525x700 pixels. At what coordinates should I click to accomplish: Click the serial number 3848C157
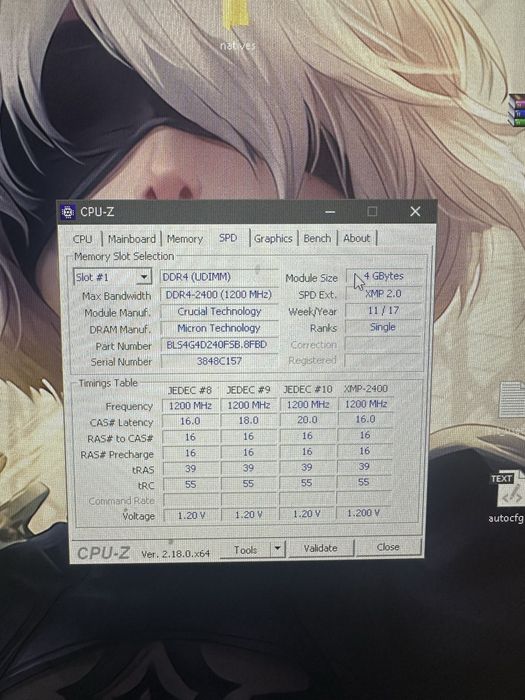219,361
